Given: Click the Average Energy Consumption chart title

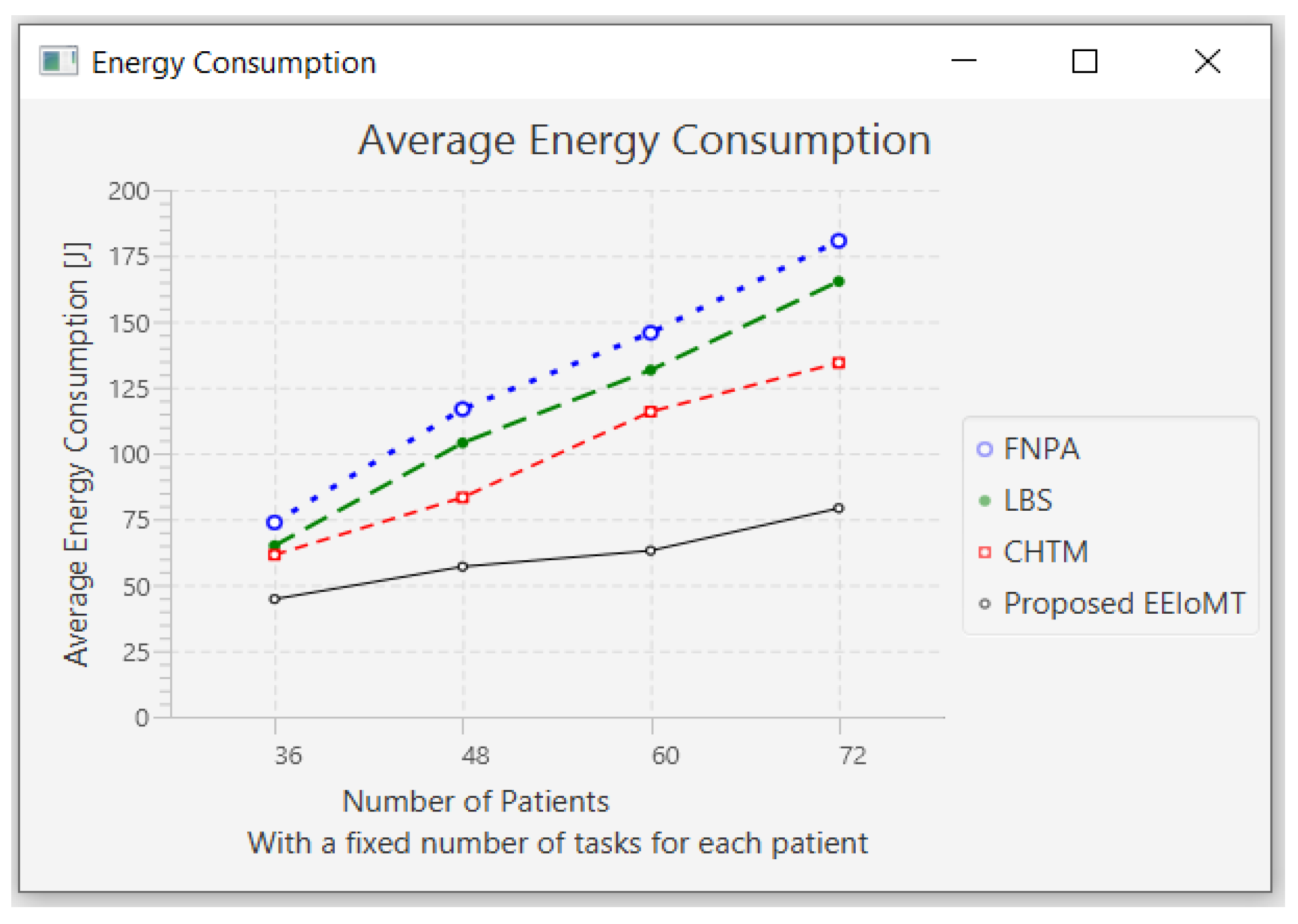Looking at the screenshot, I should coord(644,141).
